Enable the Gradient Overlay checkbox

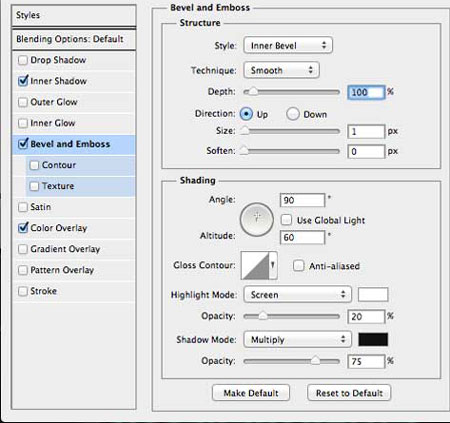23,249
